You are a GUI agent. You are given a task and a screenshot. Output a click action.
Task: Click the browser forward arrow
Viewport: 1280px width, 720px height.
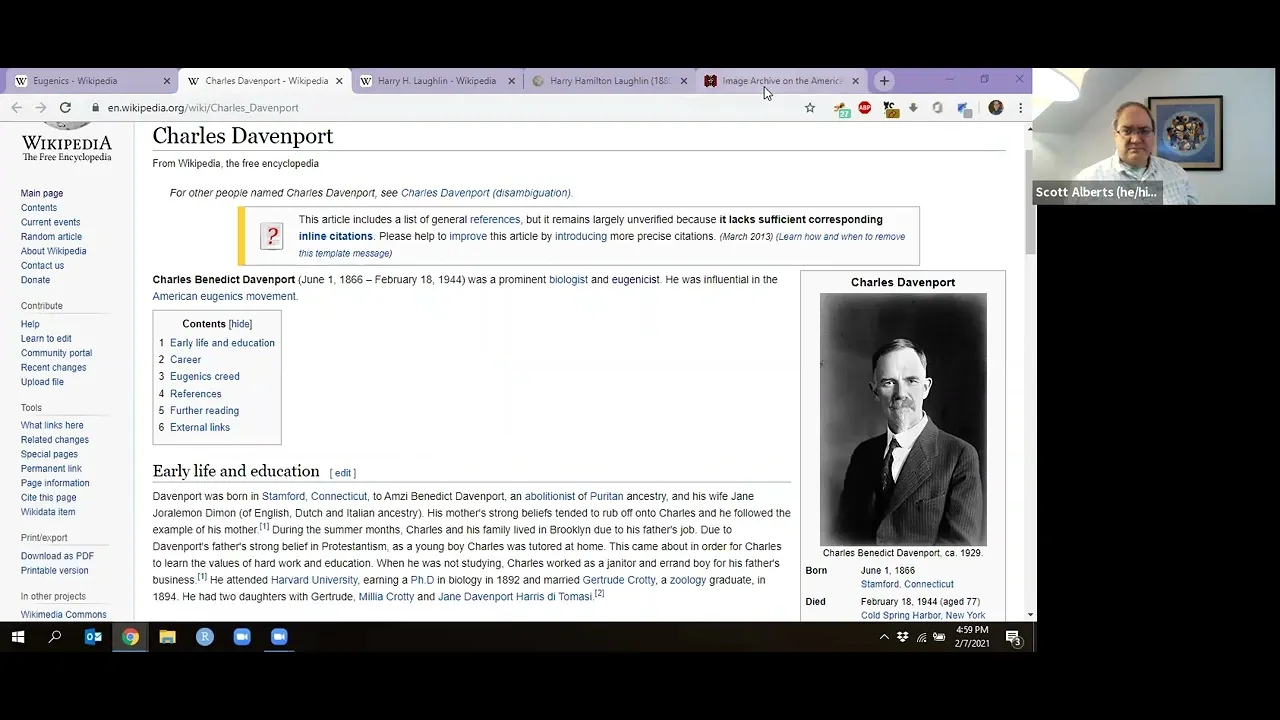[x=41, y=107]
